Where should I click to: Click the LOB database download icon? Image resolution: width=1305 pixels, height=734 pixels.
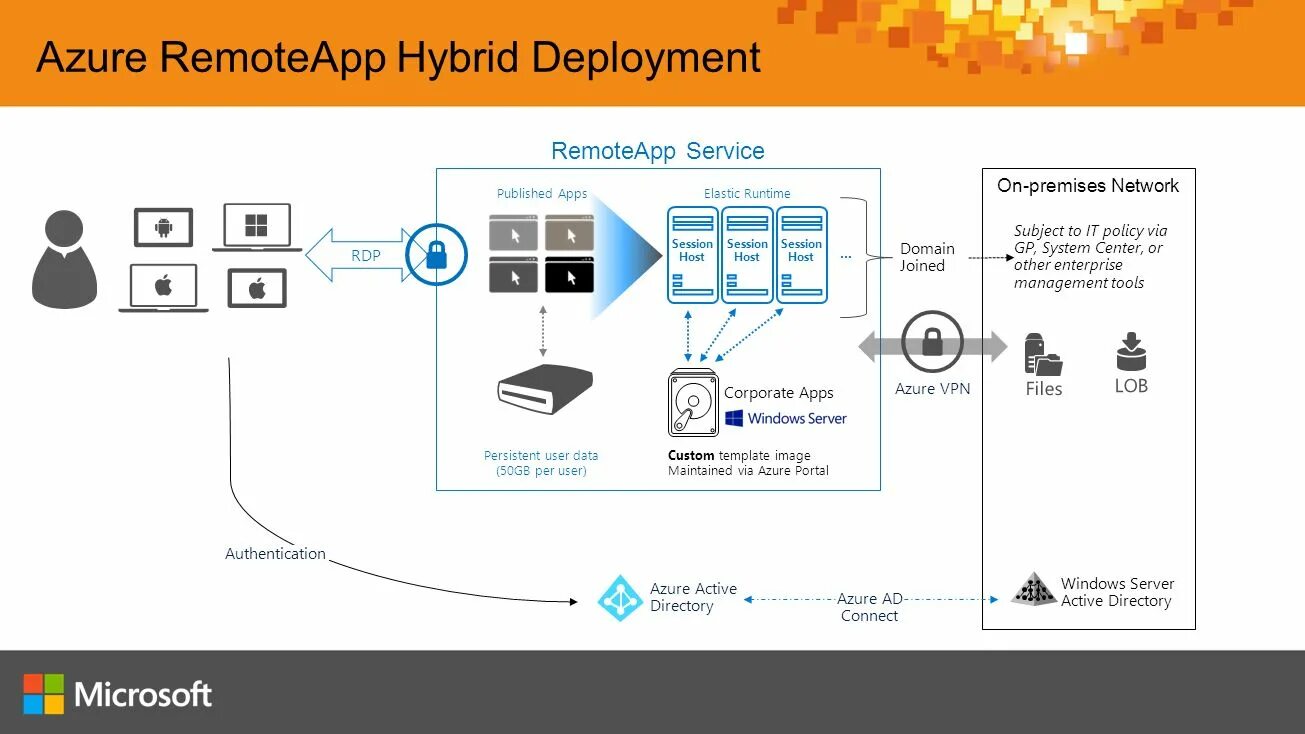coord(1131,351)
